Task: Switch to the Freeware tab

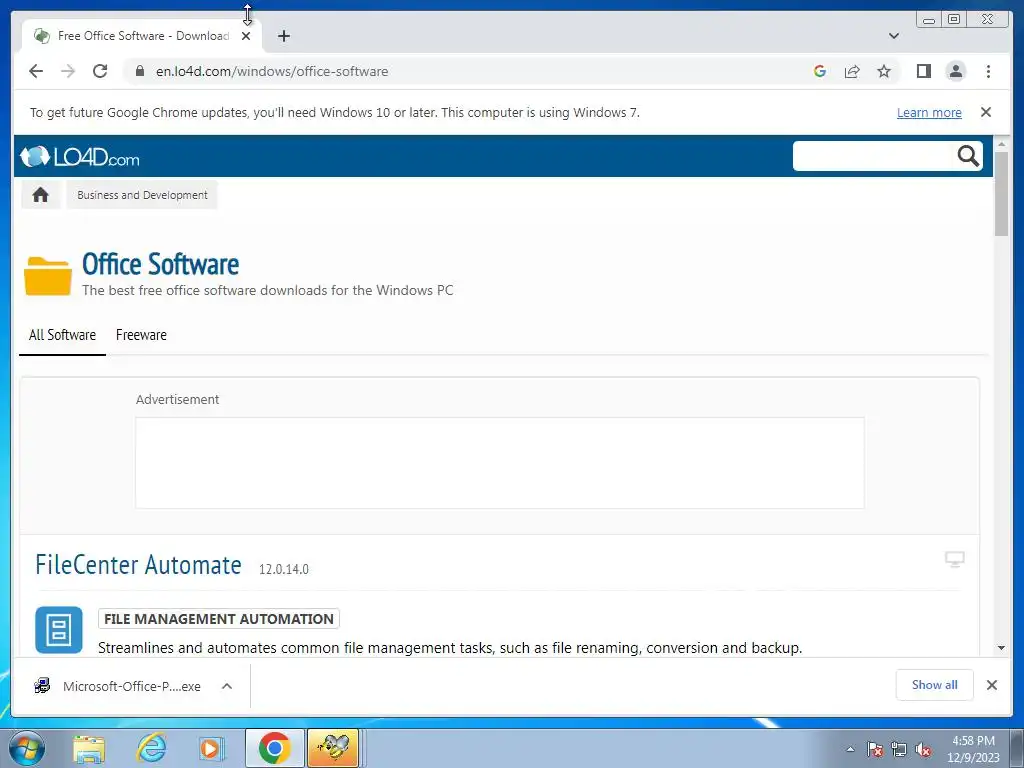Action: click(x=141, y=335)
